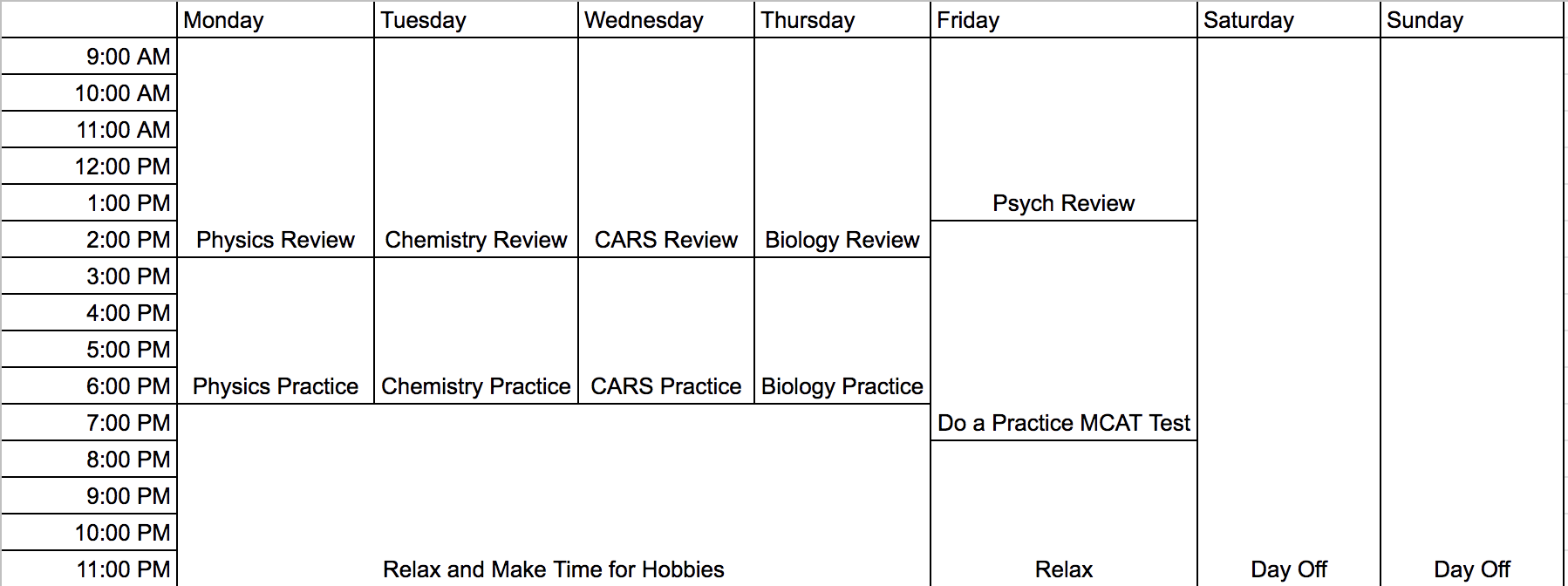Select Do a Practice MCAT Test cell
1568x586 pixels.
coord(1064,330)
